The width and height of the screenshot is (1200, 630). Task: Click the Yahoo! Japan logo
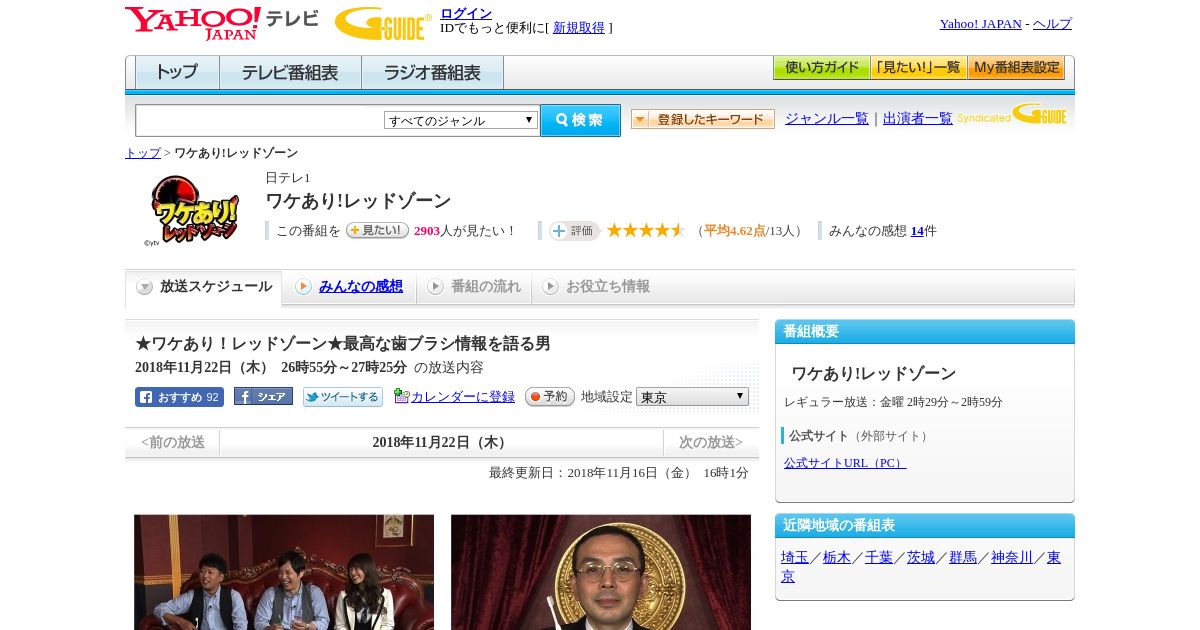pyautogui.click(x=193, y=23)
